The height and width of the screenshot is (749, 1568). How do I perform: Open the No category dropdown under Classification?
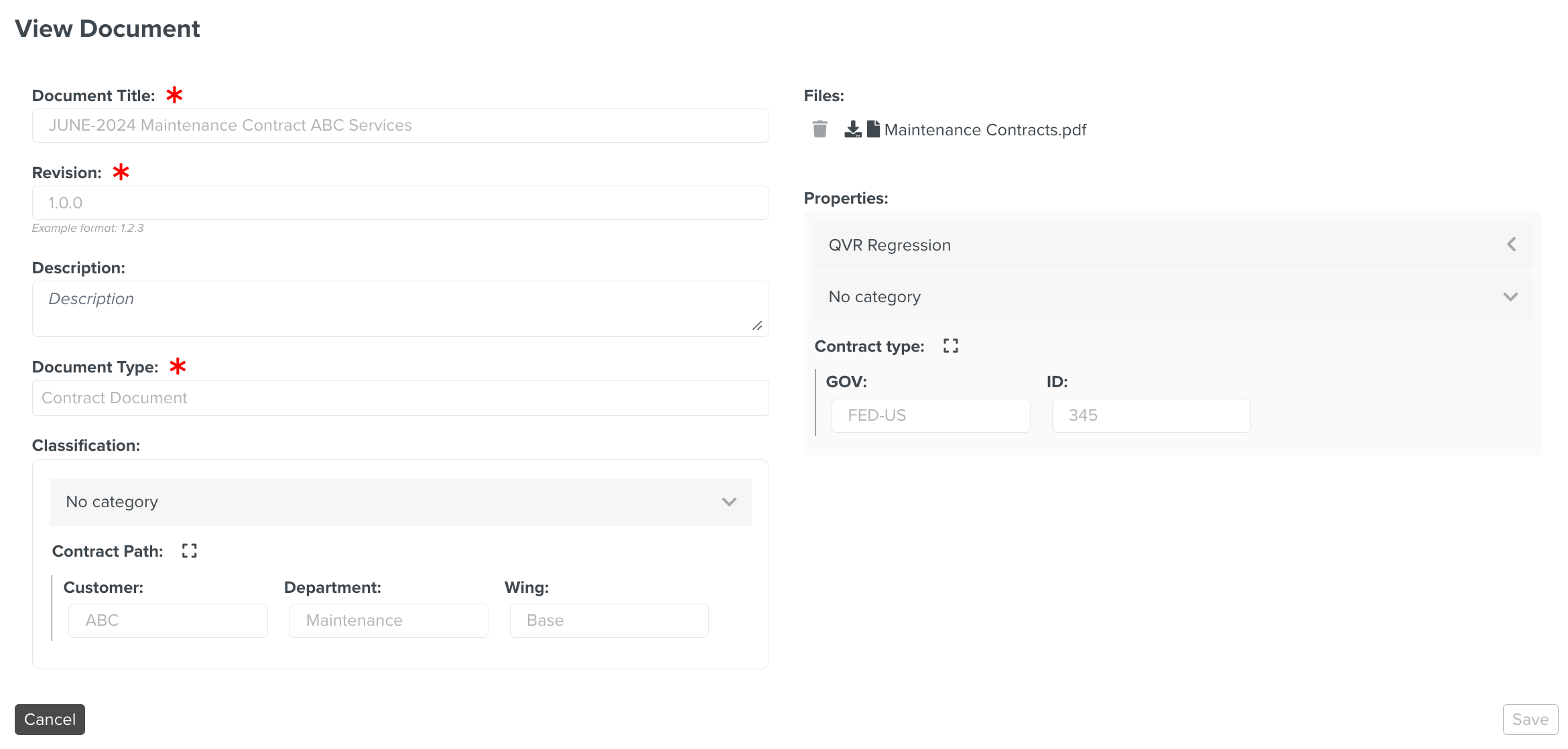(x=400, y=502)
